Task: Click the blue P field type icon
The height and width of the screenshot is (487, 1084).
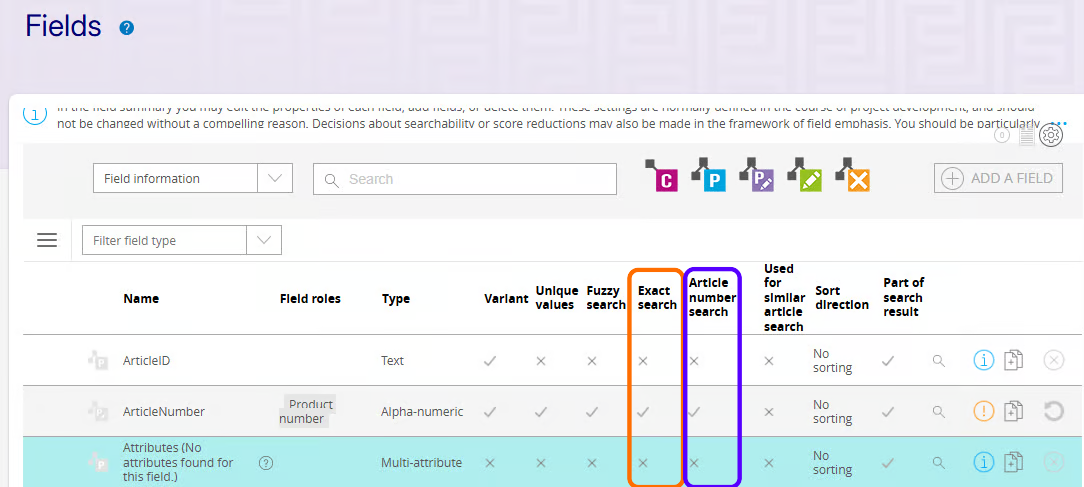Action: [709, 176]
